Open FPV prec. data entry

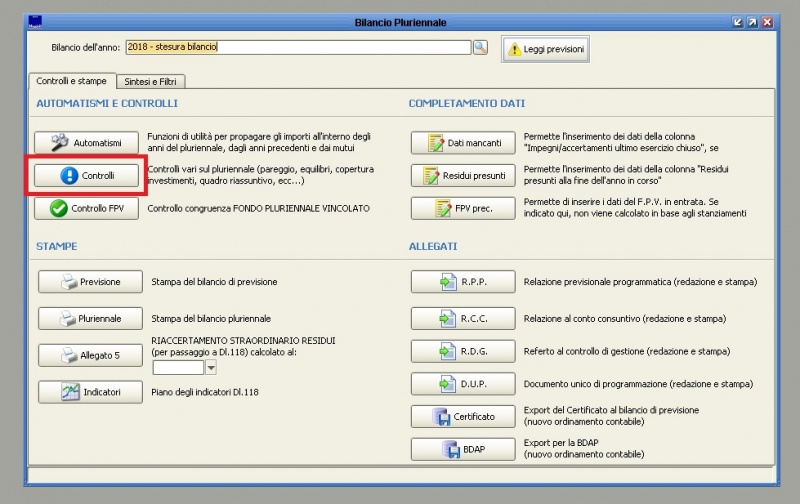463,208
